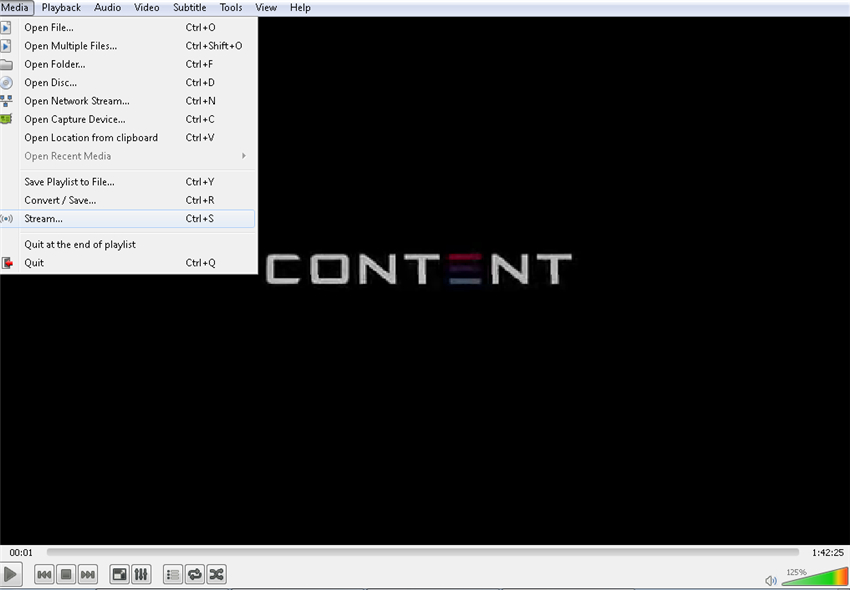Seek within the playback progress bar
This screenshot has width=850, height=590.
(x=422, y=552)
